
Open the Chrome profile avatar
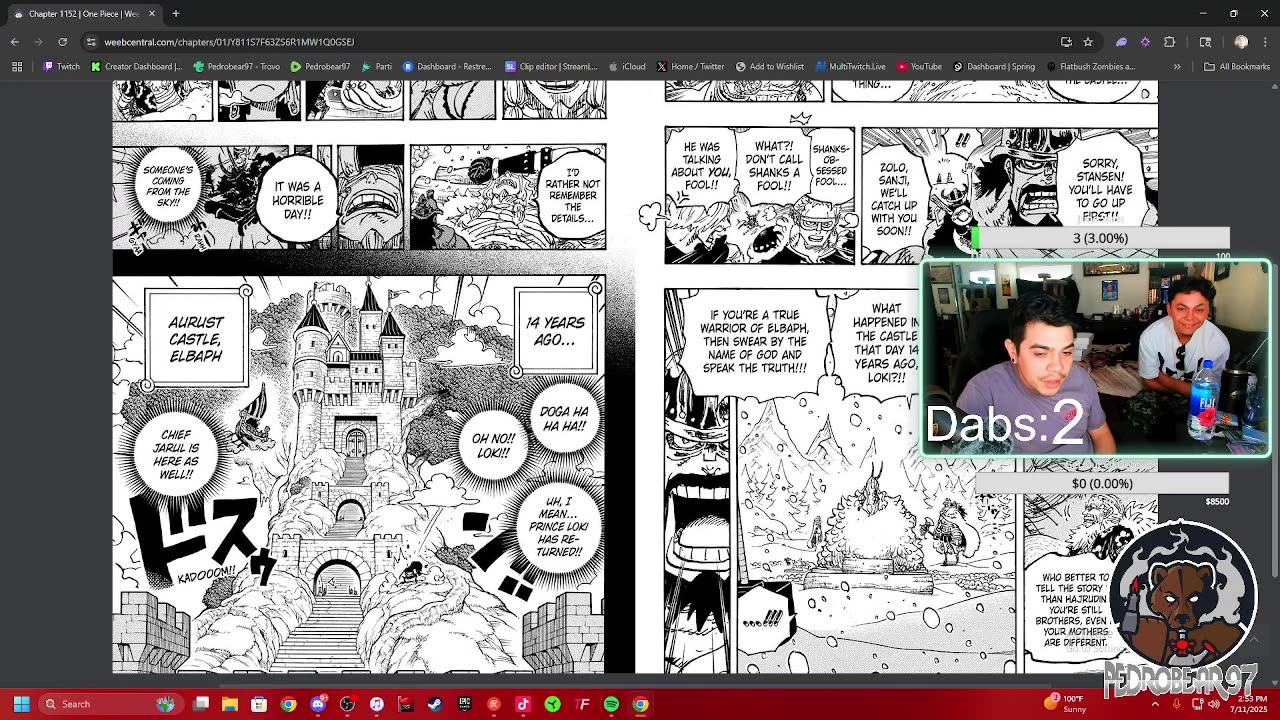[x=1241, y=42]
